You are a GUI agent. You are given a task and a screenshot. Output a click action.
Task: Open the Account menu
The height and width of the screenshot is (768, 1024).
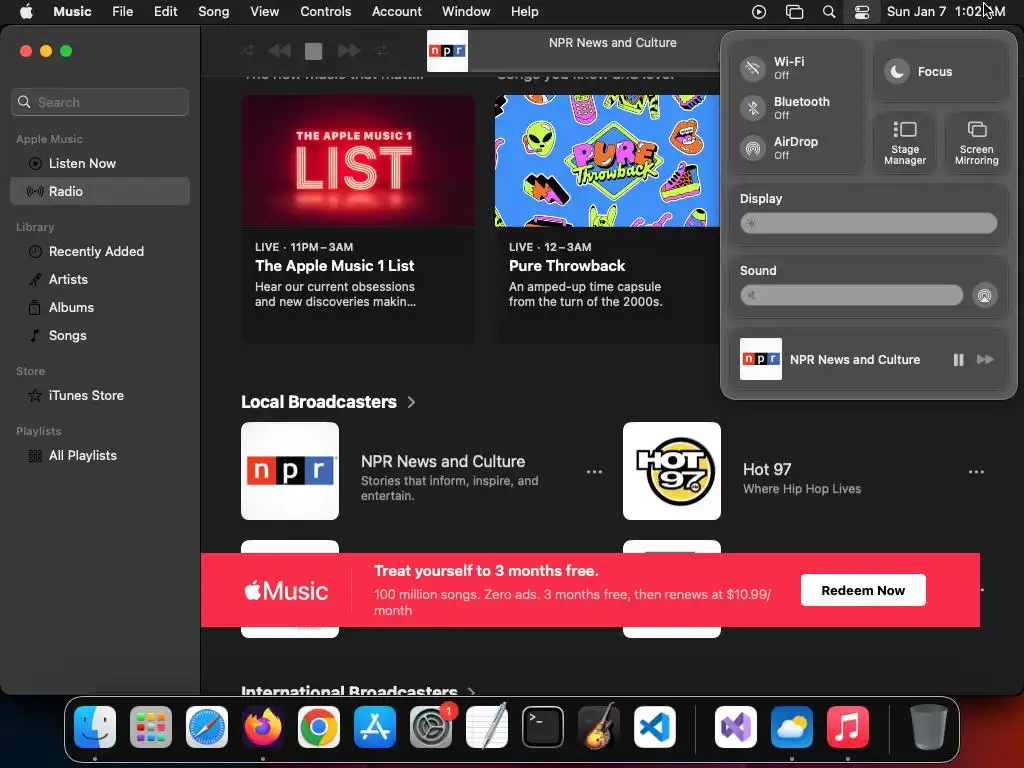point(396,12)
